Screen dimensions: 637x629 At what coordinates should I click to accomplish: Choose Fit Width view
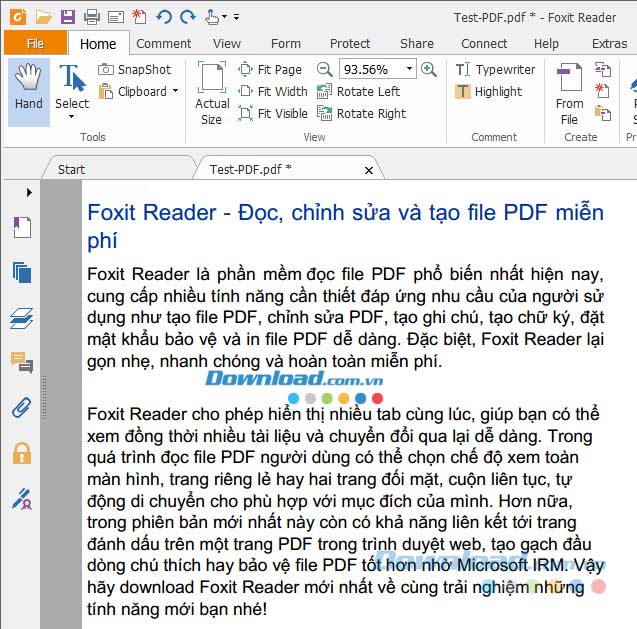[x=273, y=91]
